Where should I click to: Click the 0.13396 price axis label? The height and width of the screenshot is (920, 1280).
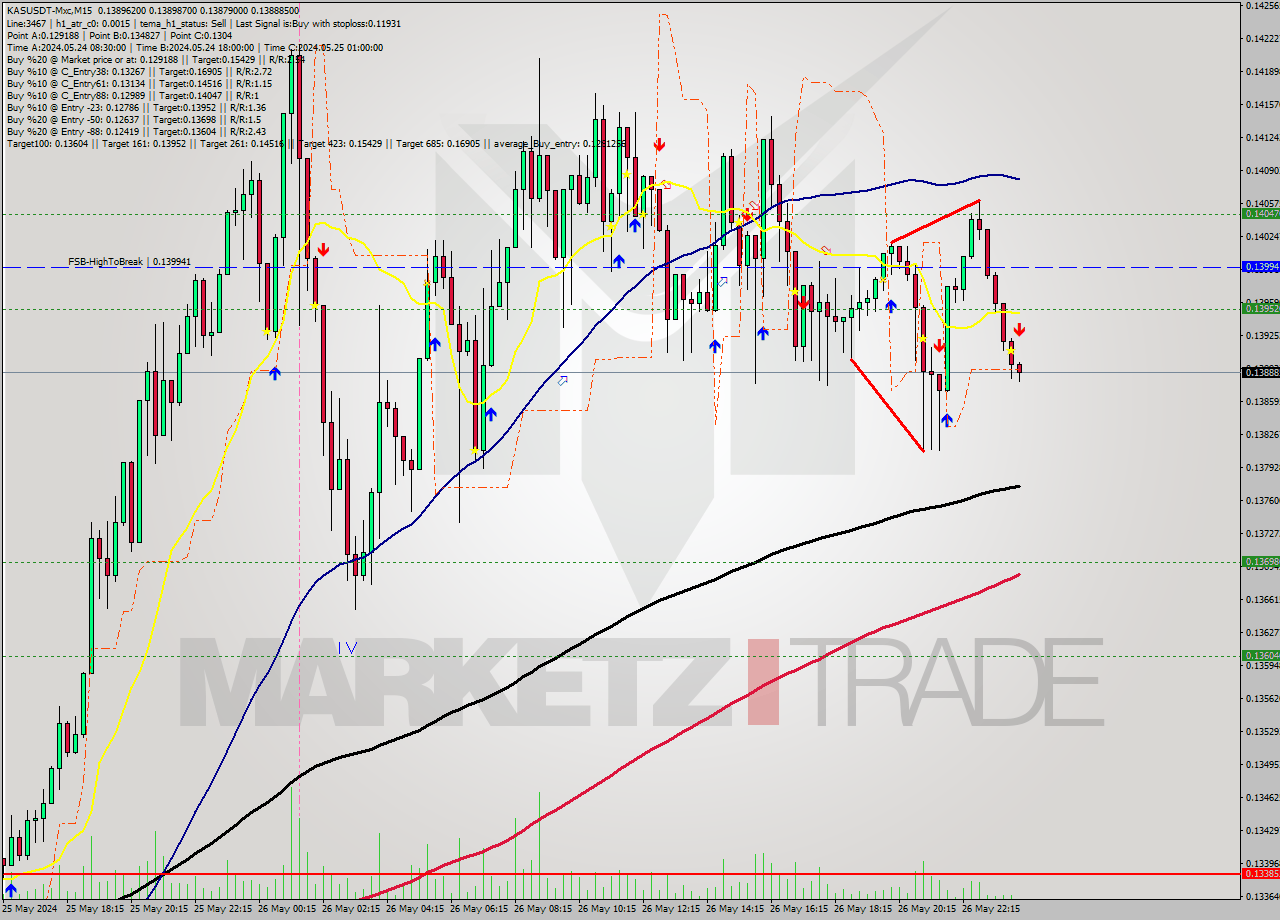(1262, 864)
